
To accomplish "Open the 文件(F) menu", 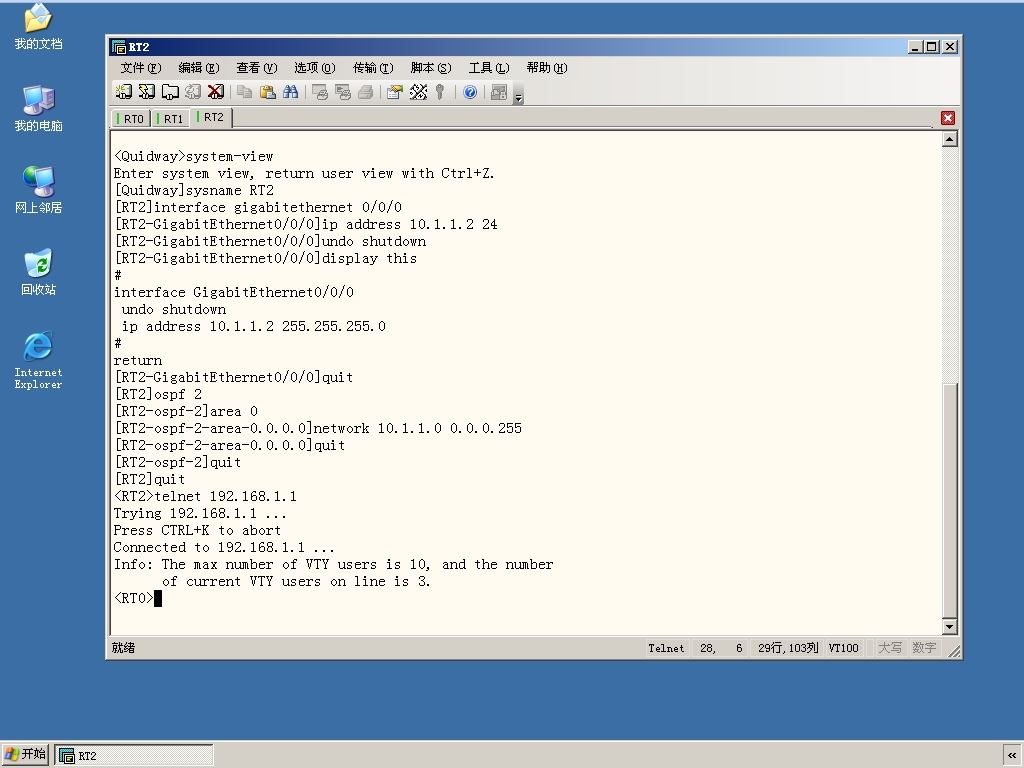I will point(140,68).
